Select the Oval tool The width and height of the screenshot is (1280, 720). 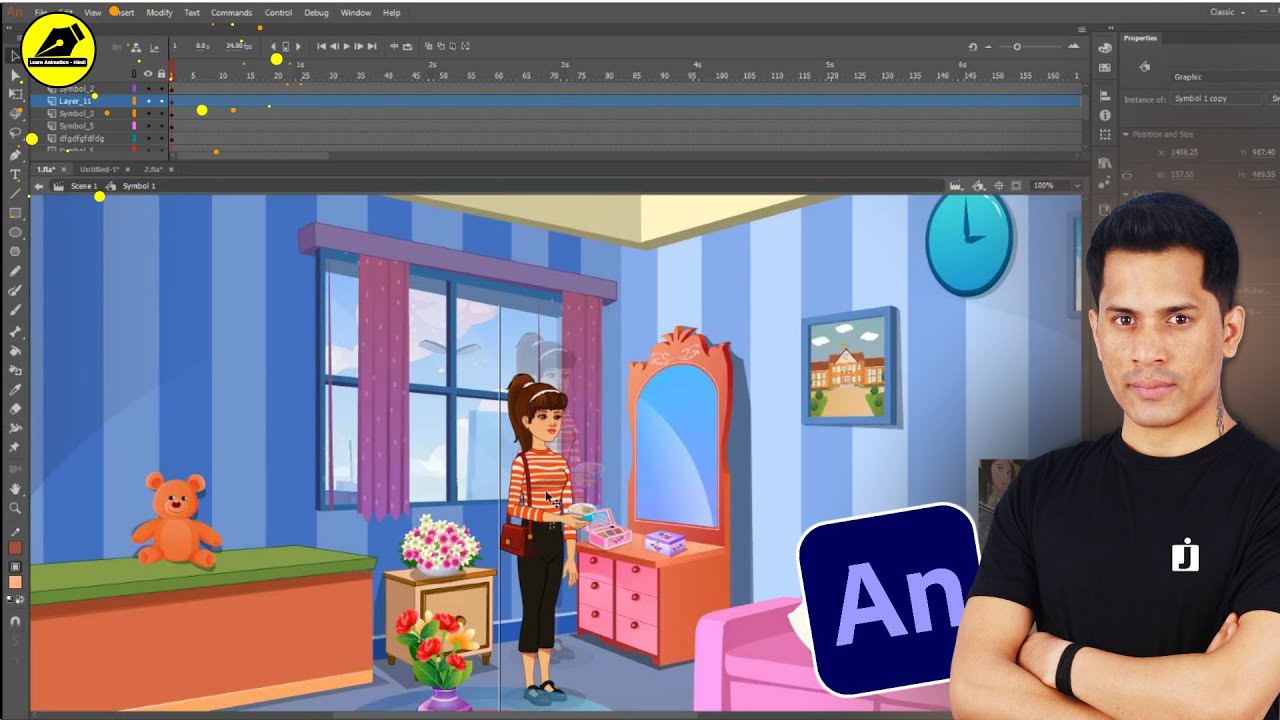[x=15, y=232]
